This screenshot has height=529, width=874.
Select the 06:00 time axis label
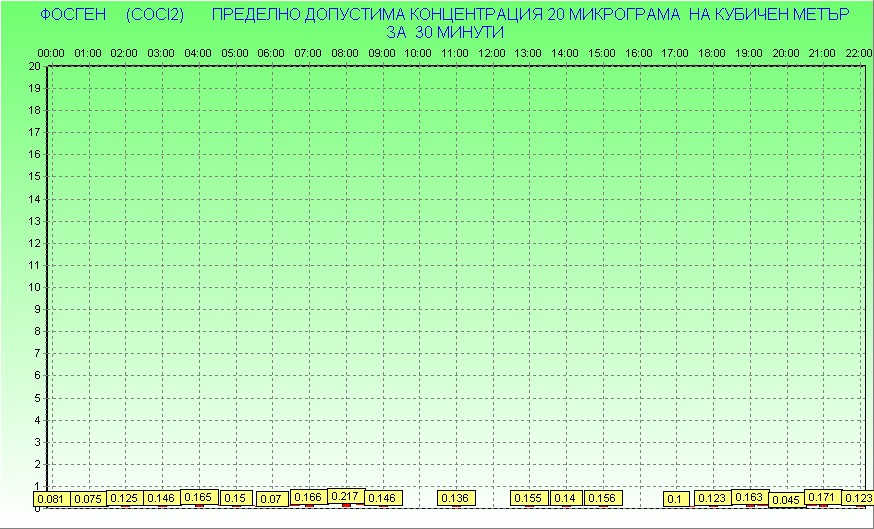271,53
